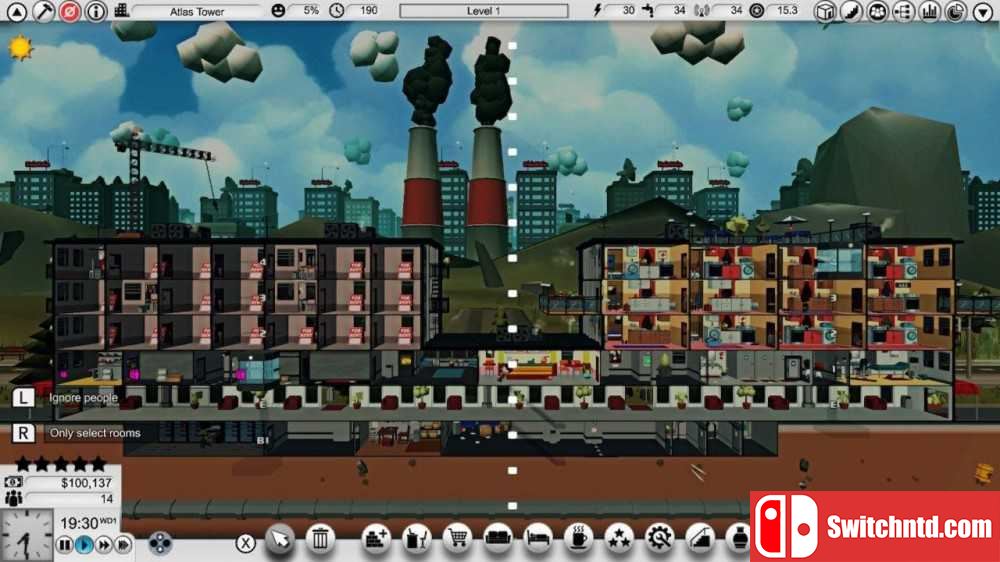Open the vase decorations category
This screenshot has height=562, width=1000.
(739, 540)
